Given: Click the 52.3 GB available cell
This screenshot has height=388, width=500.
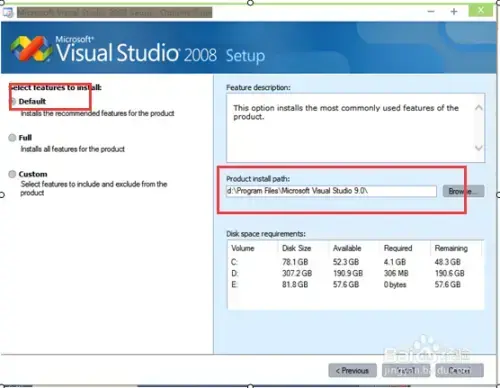Looking at the screenshot, I should click(346, 262).
